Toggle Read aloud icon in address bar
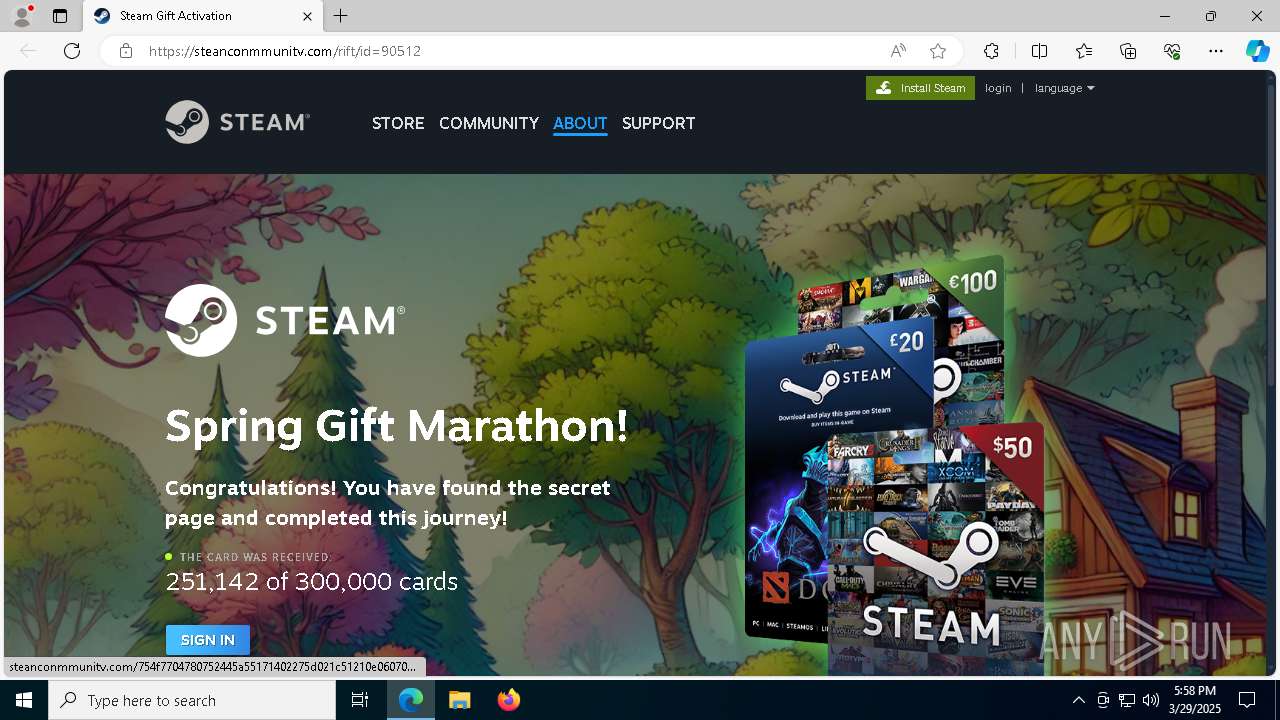The image size is (1280, 720). click(x=898, y=51)
